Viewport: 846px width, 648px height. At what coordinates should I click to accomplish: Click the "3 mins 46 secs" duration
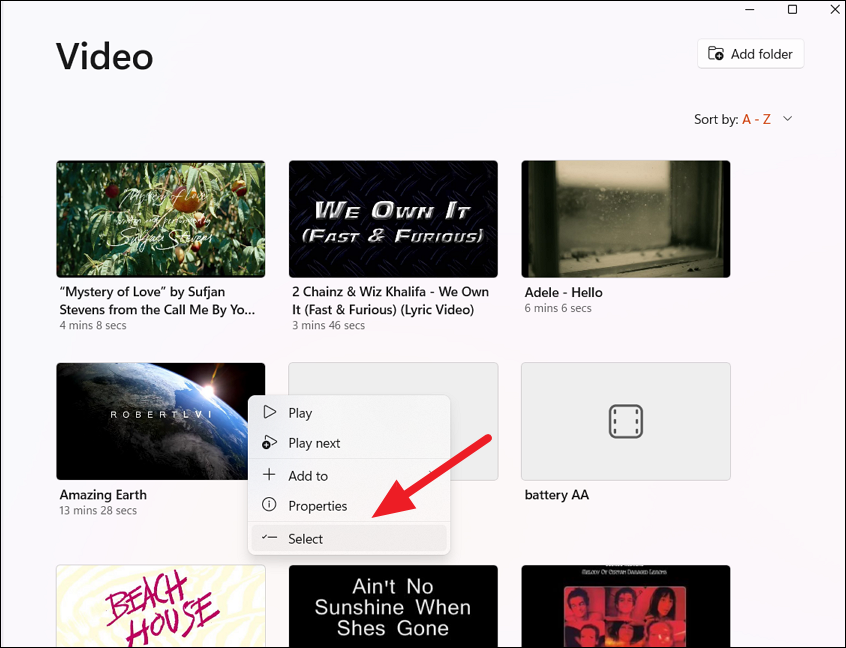coord(329,325)
